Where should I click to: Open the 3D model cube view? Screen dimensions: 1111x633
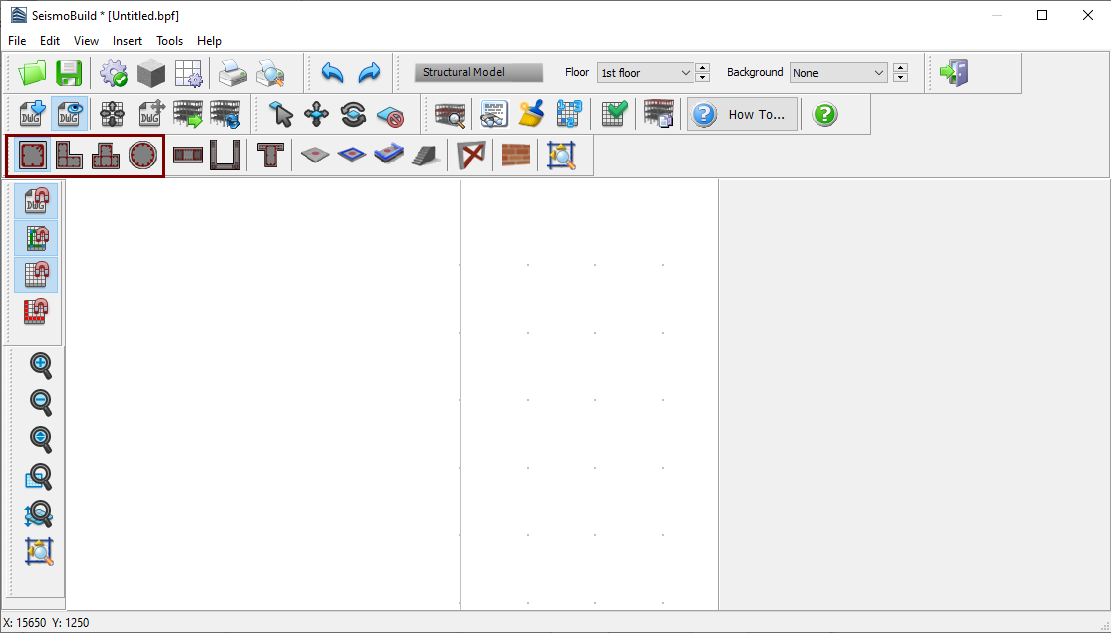tap(151, 73)
